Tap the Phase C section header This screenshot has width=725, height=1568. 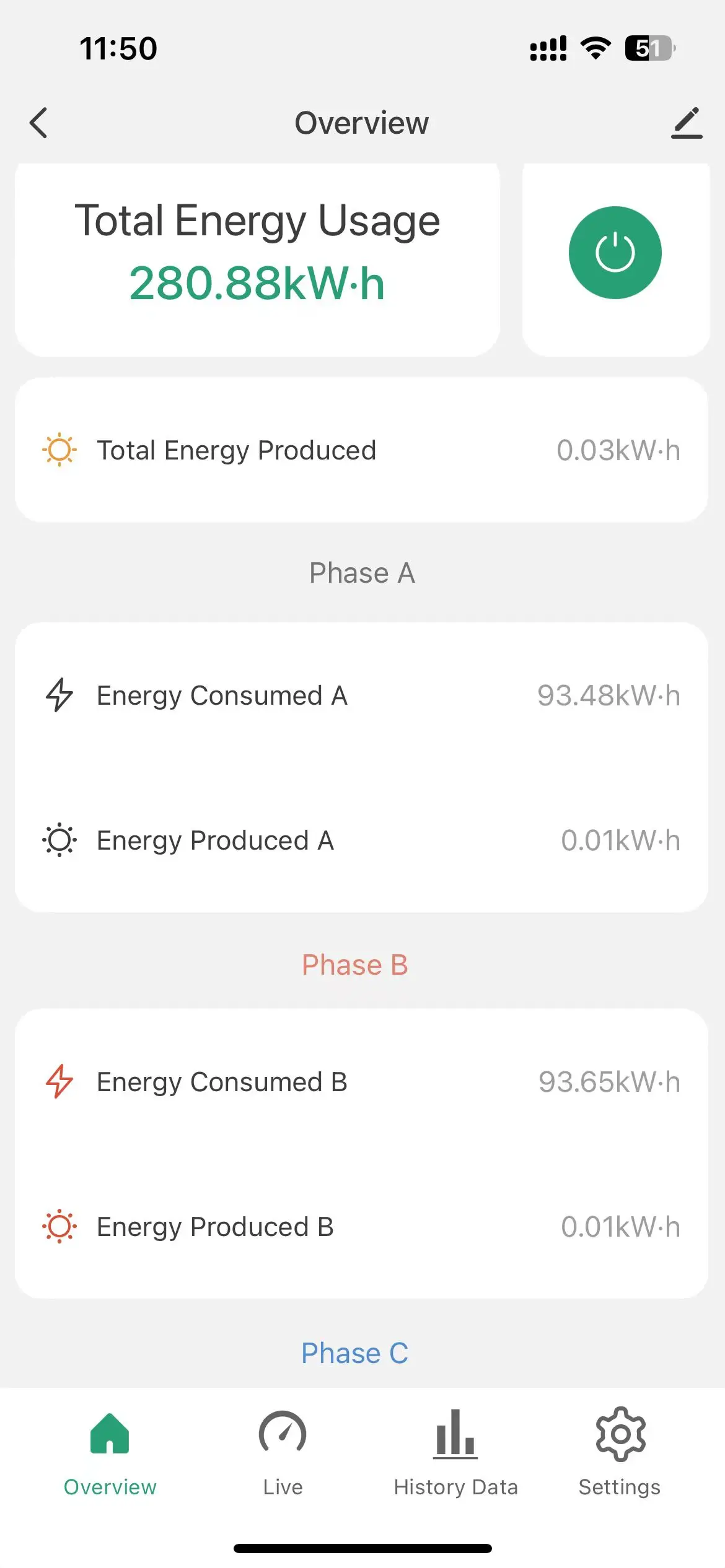tap(355, 1353)
